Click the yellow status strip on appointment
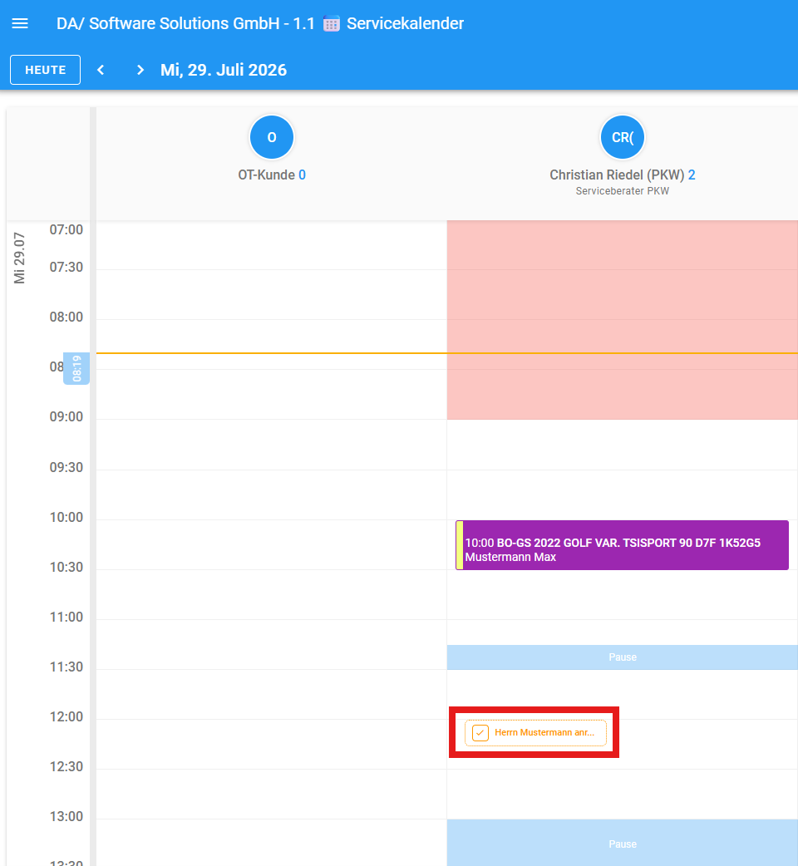The image size is (798, 866). point(459,545)
